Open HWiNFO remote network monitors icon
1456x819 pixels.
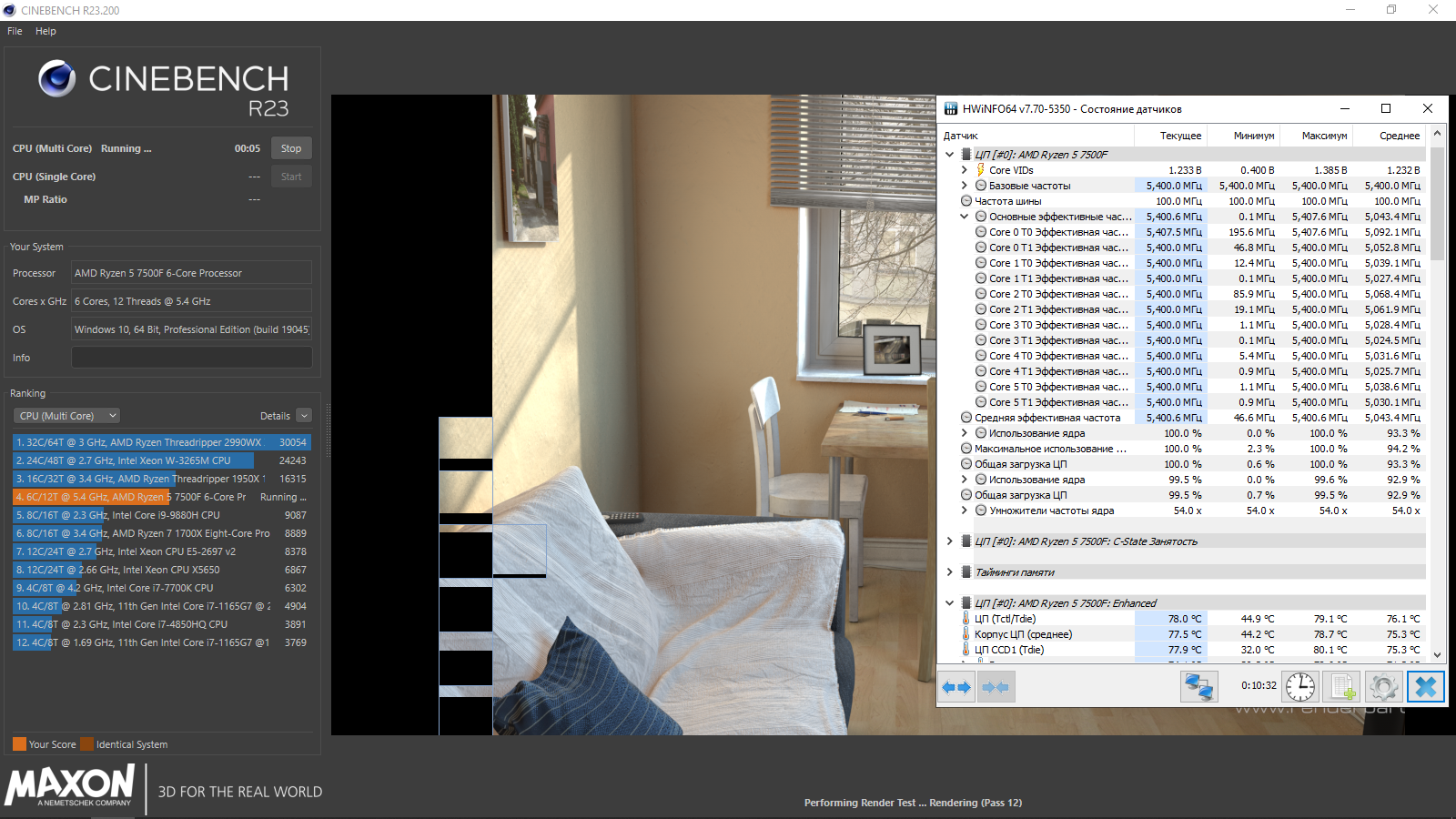point(1198,686)
